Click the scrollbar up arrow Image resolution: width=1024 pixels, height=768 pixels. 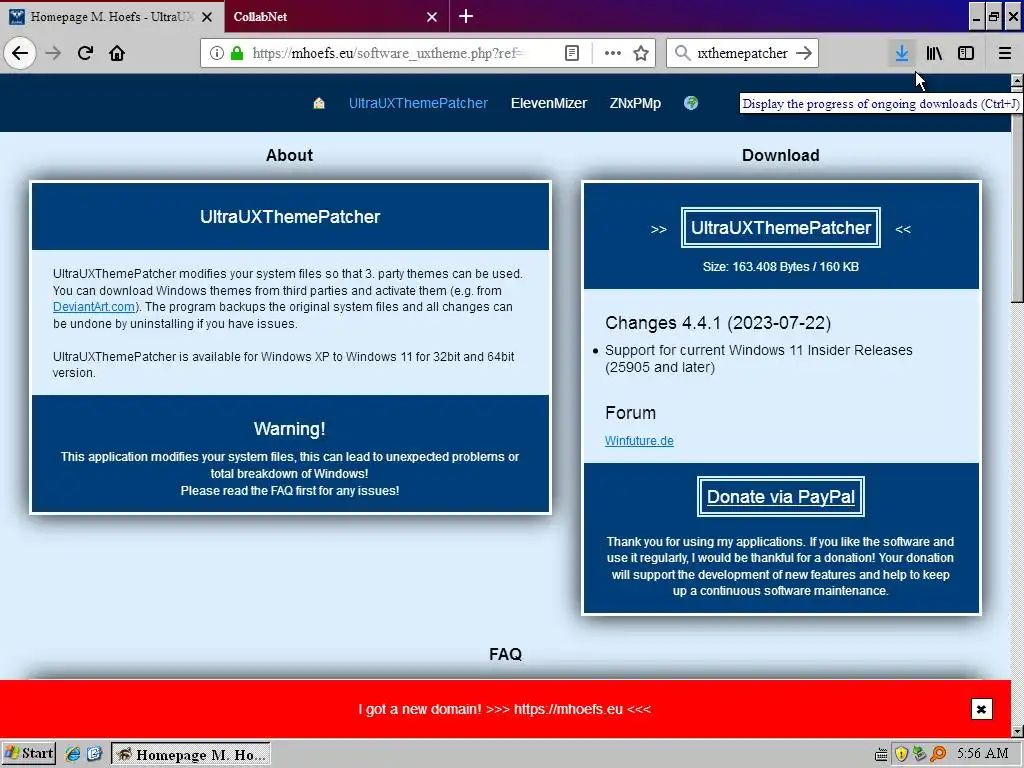point(1017,80)
